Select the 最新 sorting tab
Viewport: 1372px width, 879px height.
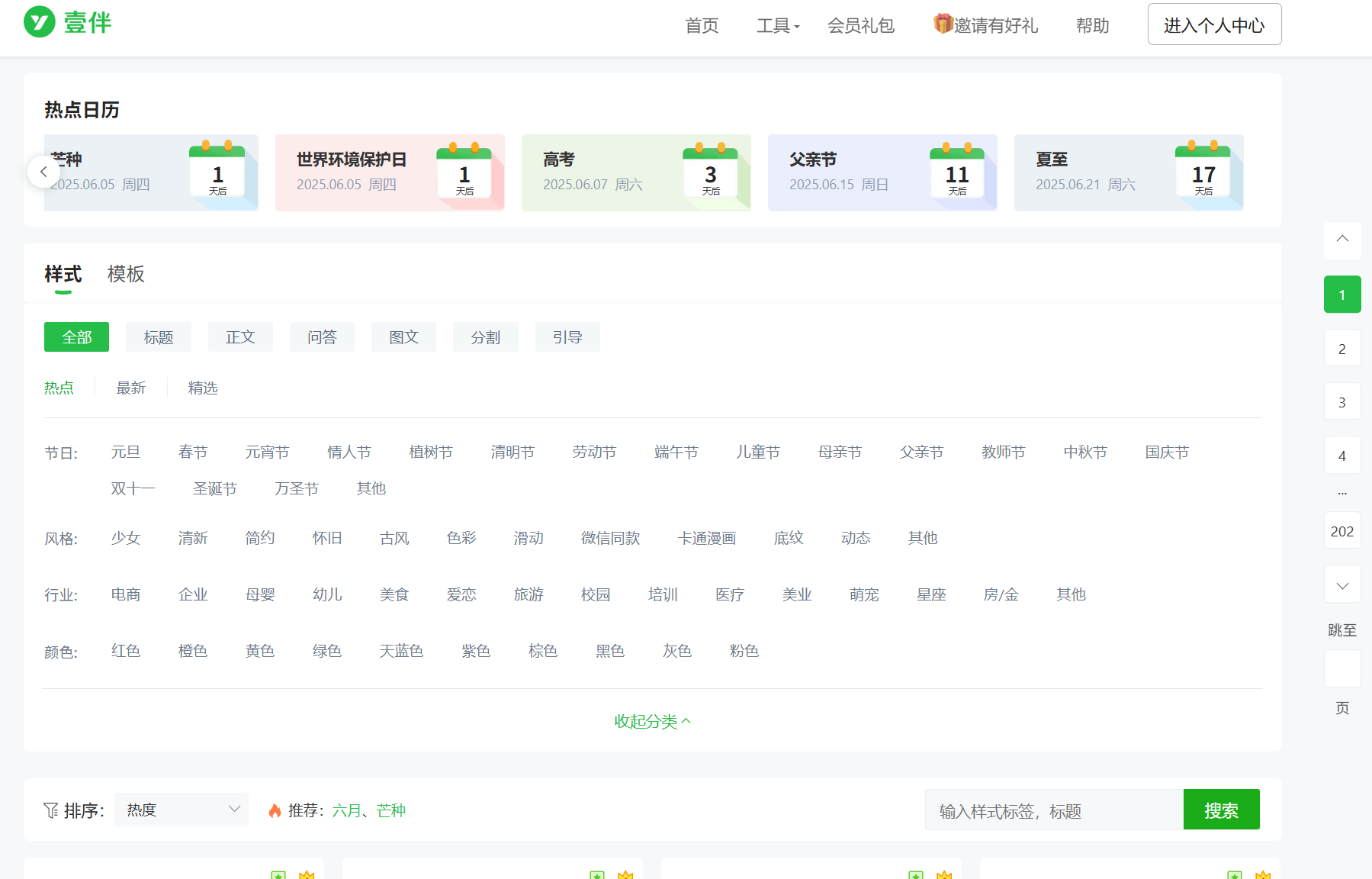point(130,388)
